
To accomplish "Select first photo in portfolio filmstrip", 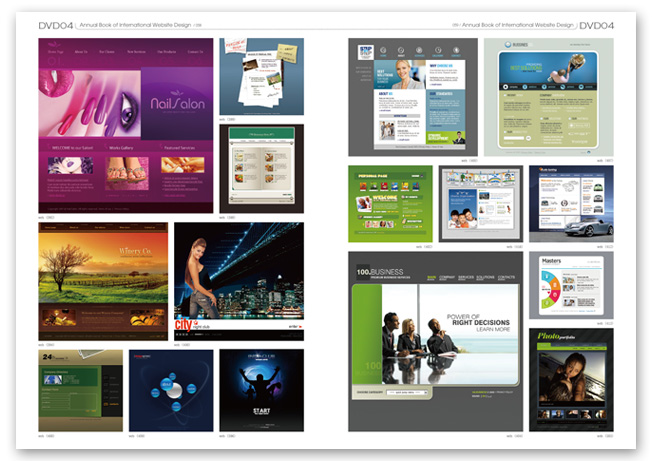I will 544,414.
